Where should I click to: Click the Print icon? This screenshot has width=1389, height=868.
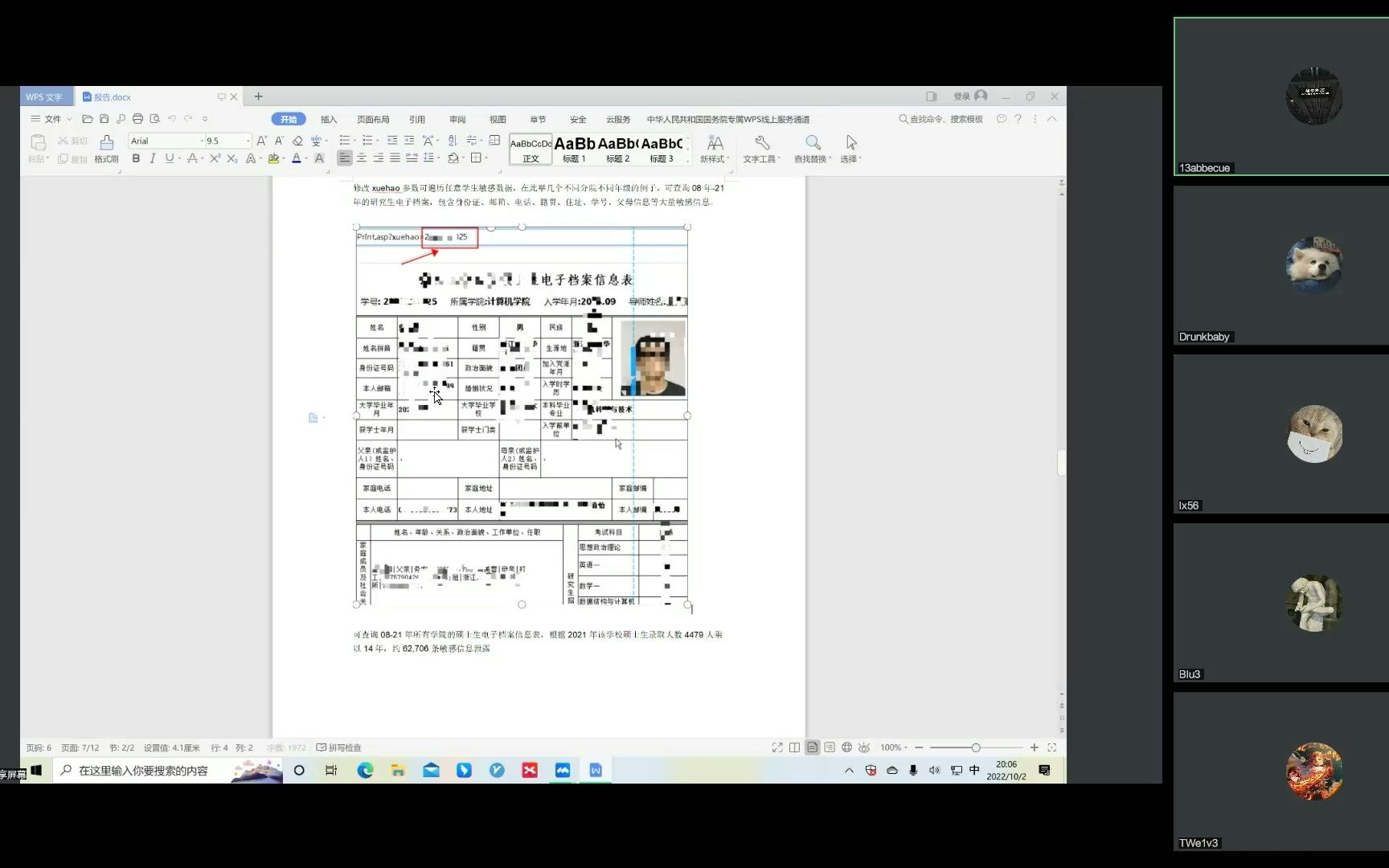[x=137, y=119]
